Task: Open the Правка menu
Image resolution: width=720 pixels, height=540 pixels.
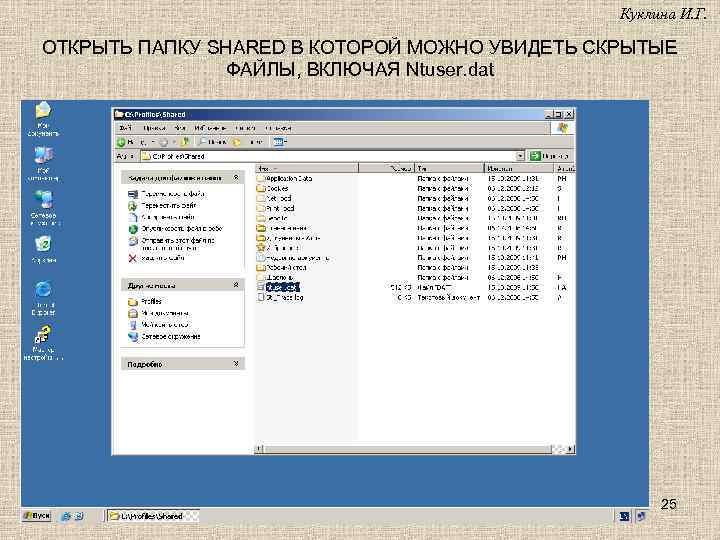Action: (153, 128)
